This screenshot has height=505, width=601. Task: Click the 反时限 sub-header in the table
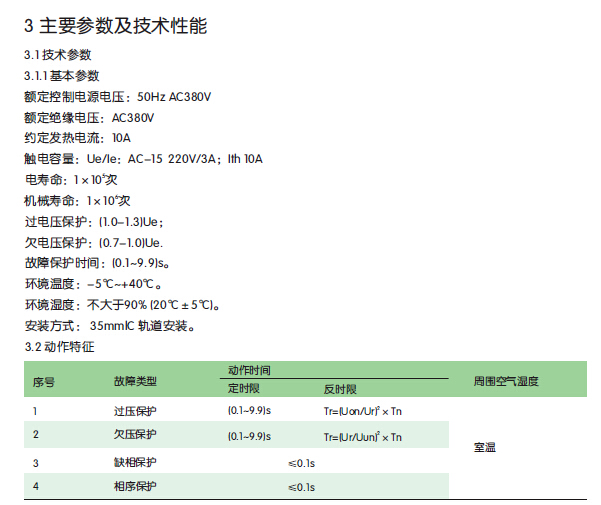click(340, 389)
